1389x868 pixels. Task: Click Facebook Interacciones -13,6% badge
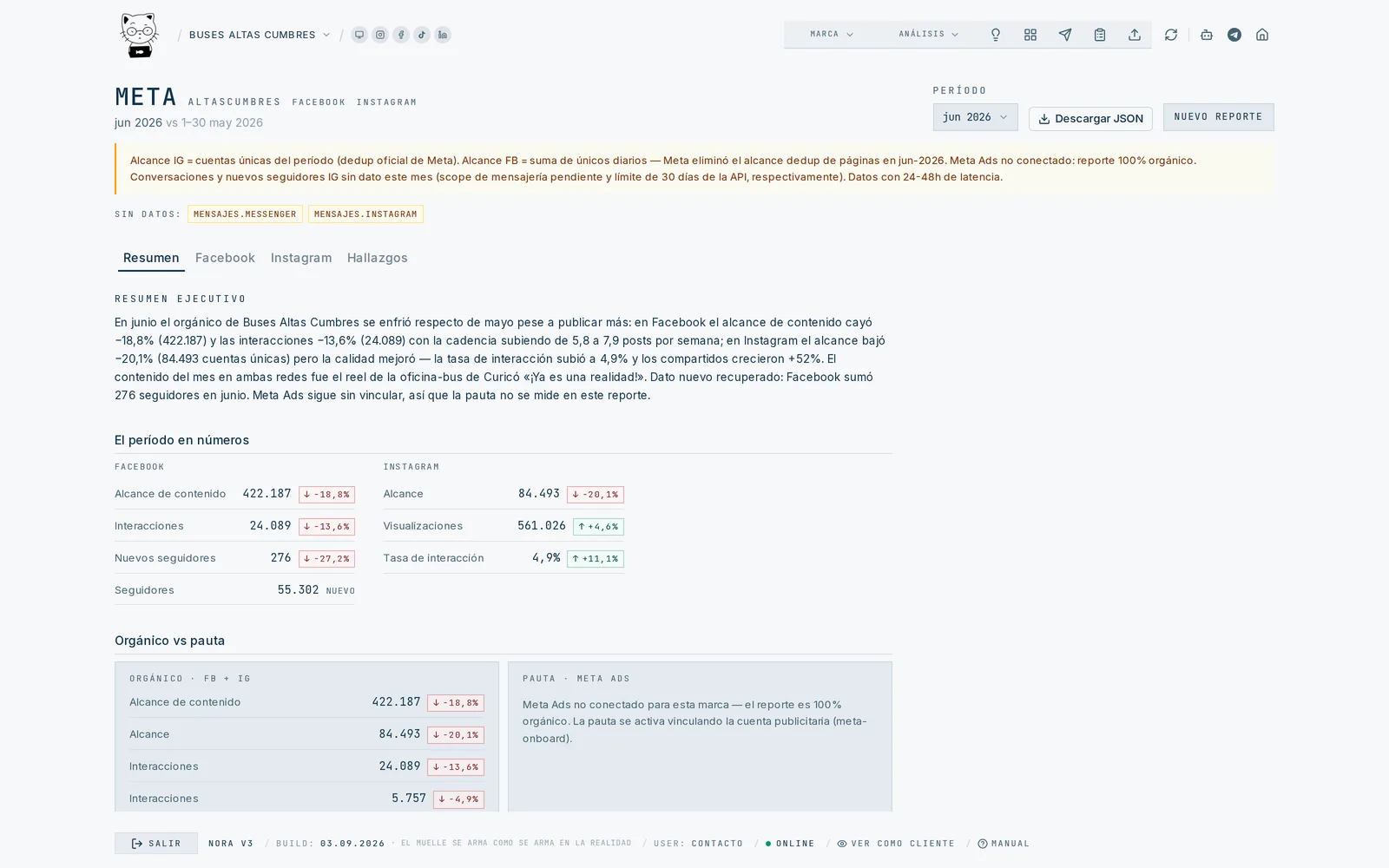[326, 527]
